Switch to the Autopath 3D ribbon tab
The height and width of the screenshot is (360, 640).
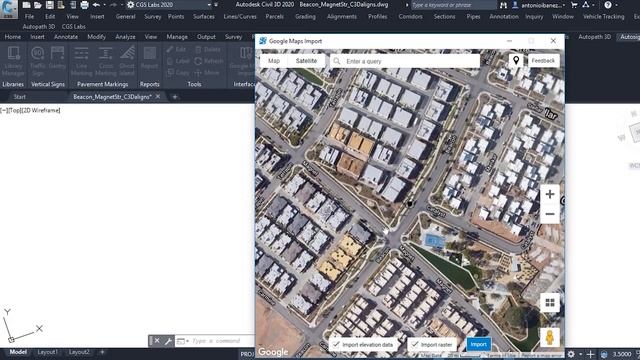pos(594,37)
